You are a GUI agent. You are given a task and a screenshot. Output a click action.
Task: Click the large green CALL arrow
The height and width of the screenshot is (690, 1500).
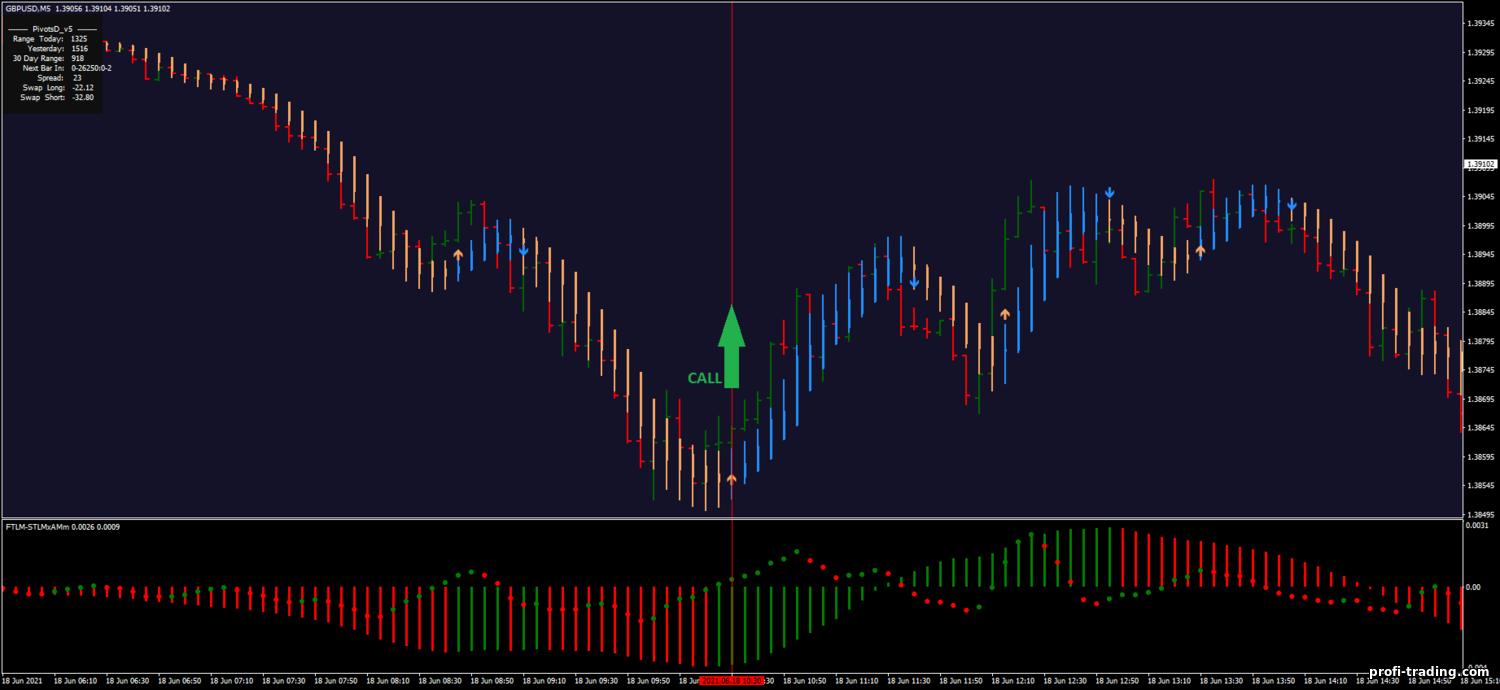732,346
